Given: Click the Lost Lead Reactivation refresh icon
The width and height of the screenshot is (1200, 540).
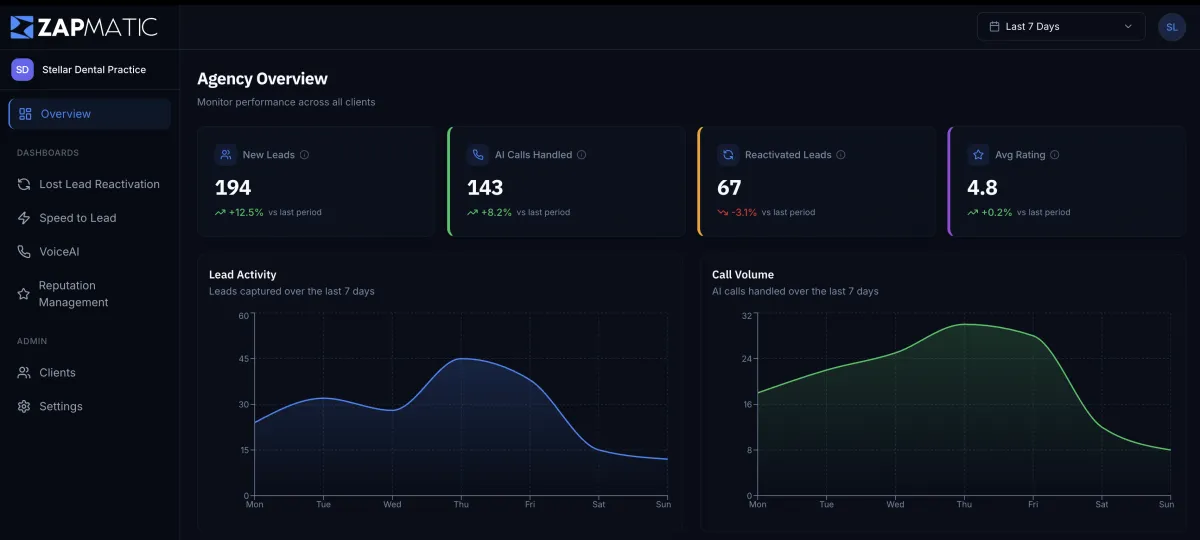Looking at the screenshot, I should [x=24, y=184].
